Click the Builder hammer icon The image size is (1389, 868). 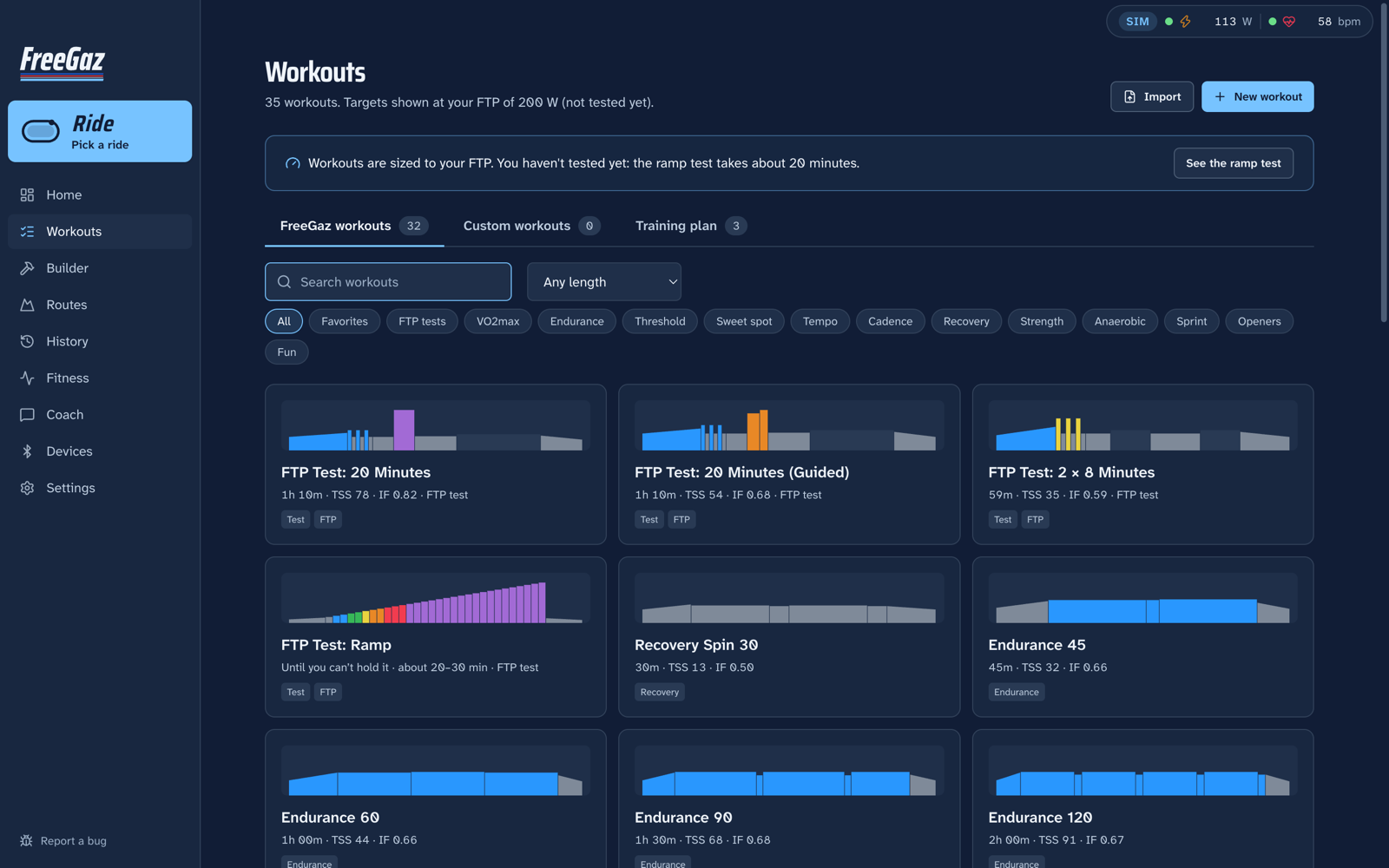point(27,268)
